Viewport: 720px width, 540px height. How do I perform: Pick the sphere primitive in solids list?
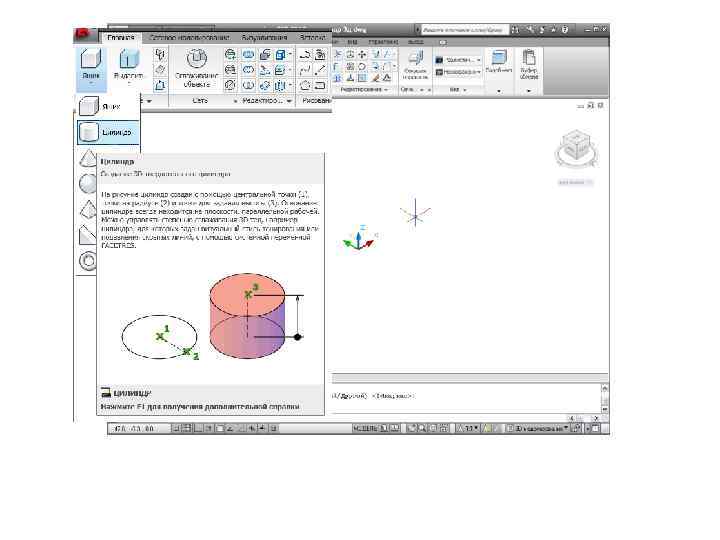click(x=87, y=184)
